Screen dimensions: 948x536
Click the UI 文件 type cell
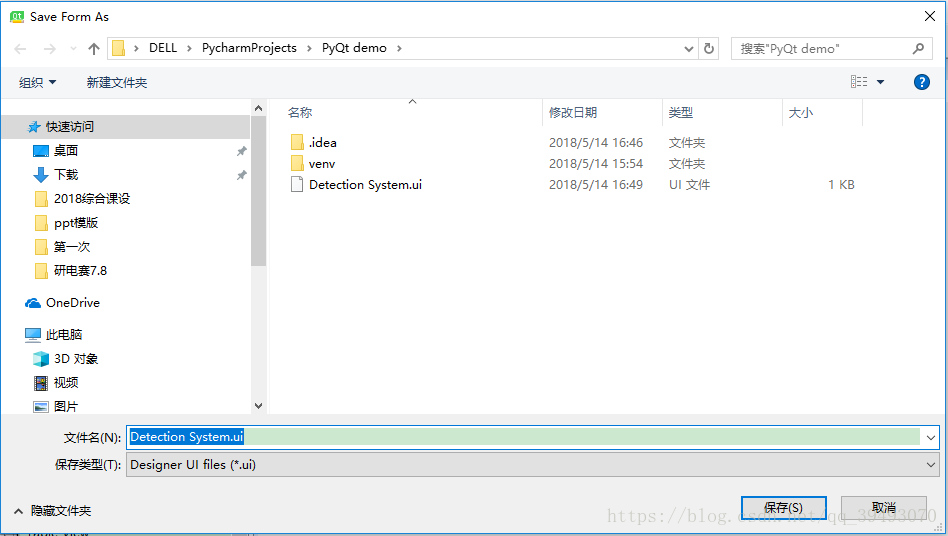click(x=689, y=185)
